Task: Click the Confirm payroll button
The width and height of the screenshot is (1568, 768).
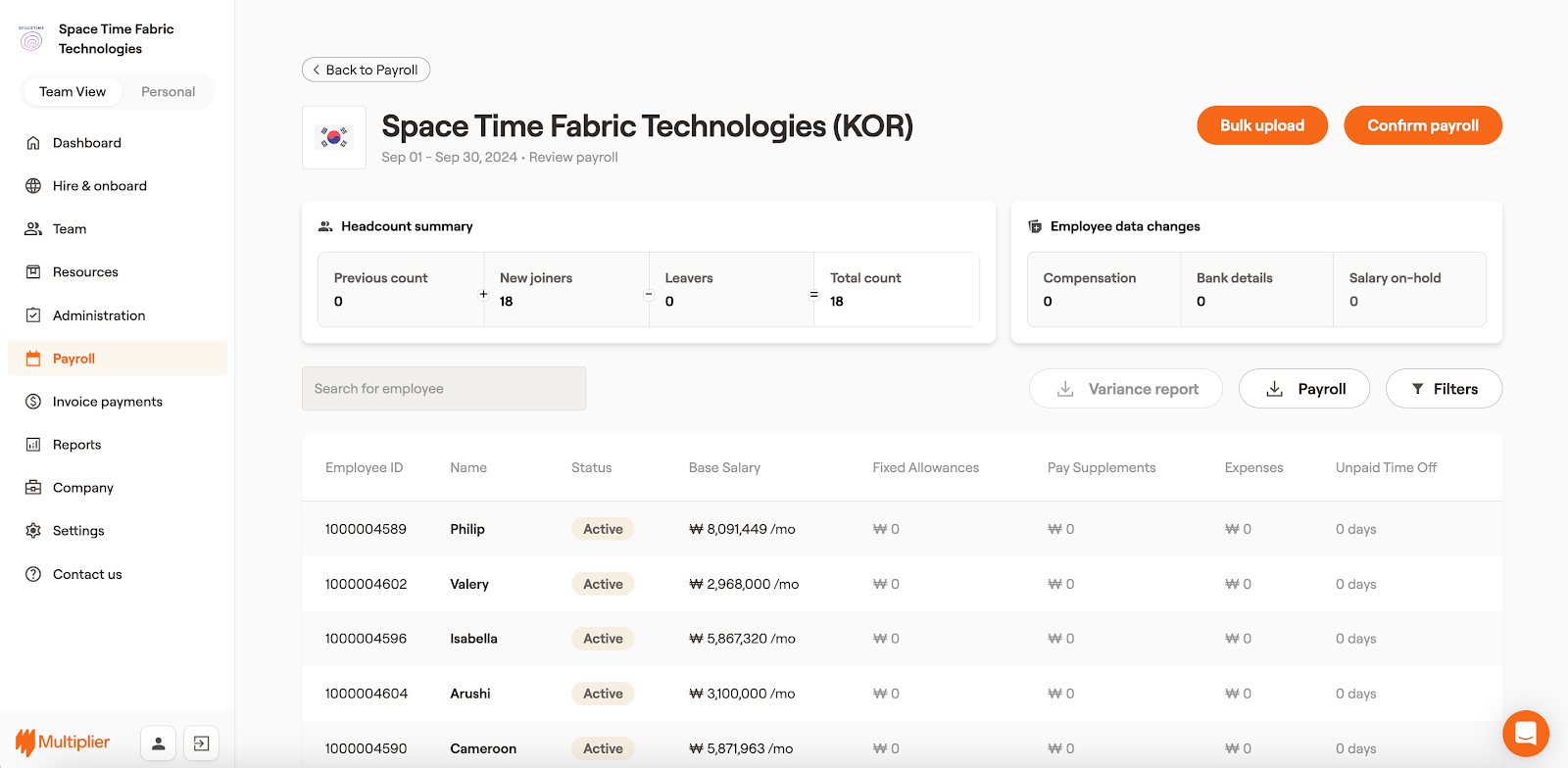Action: [1423, 125]
